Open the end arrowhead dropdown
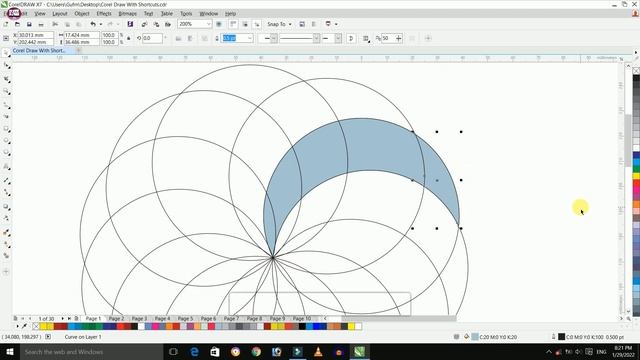The width and height of the screenshot is (640, 360). point(338,38)
